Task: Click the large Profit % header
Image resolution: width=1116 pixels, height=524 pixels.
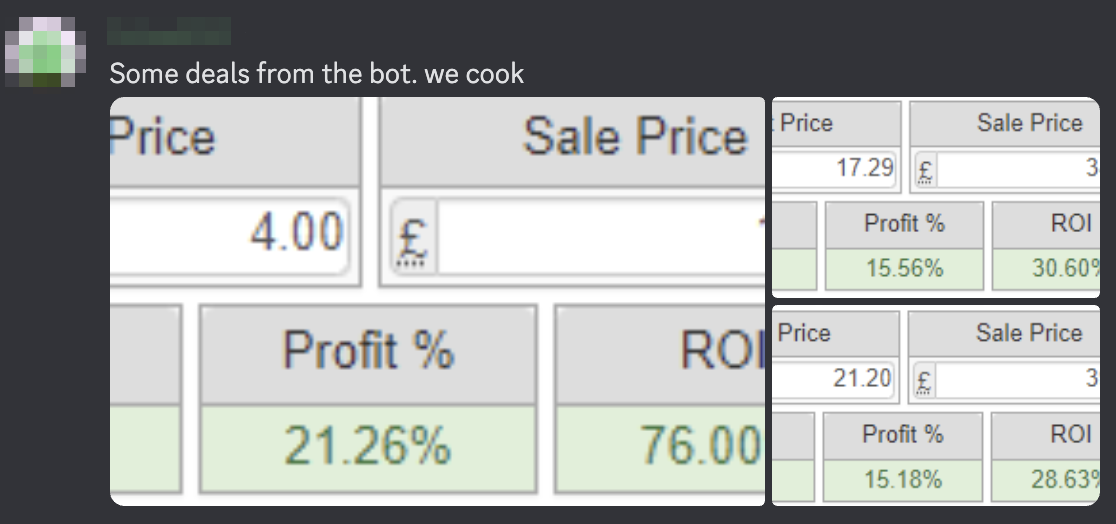Action: click(x=368, y=354)
